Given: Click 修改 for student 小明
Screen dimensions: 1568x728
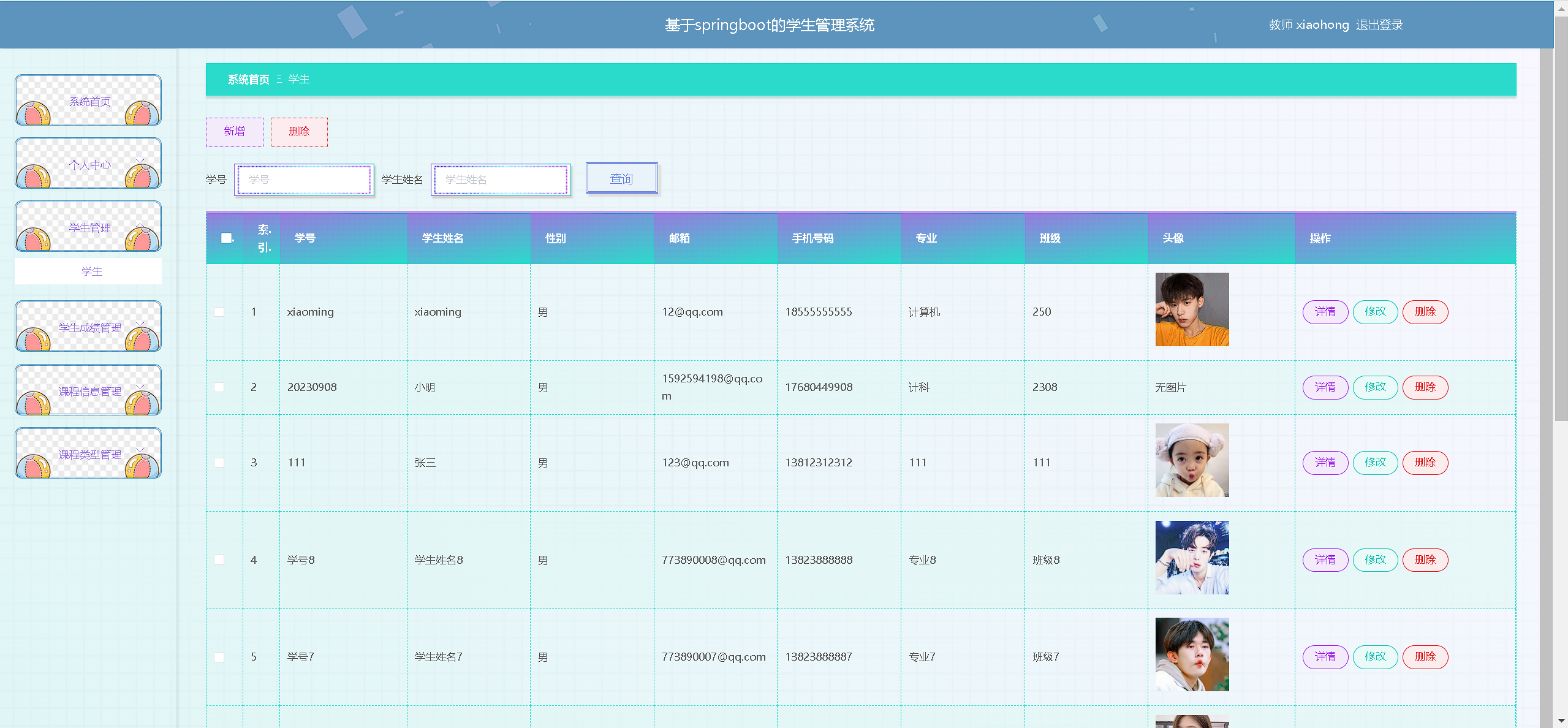Looking at the screenshot, I should [1375, 387].
